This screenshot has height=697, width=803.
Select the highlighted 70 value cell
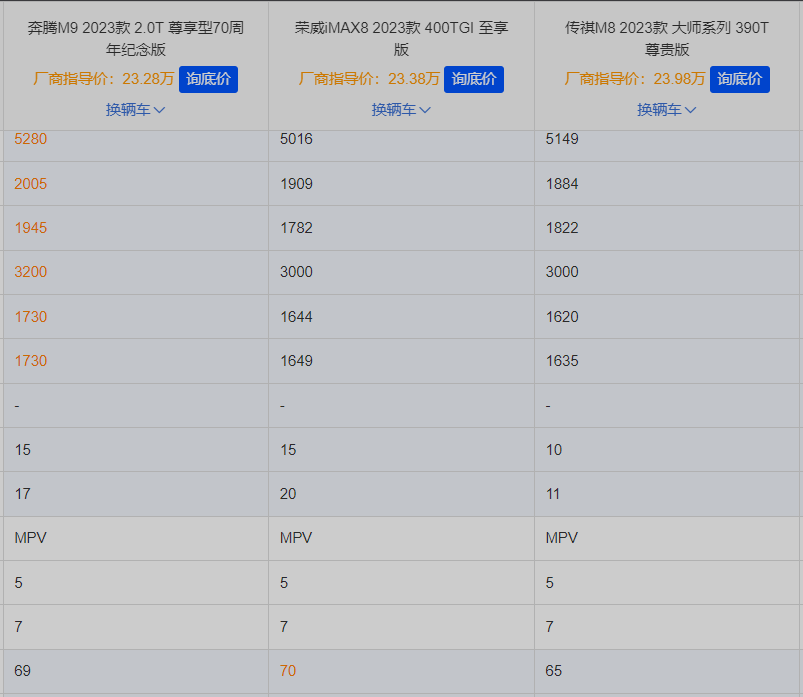pyautogui.click(x=288, y=670)
